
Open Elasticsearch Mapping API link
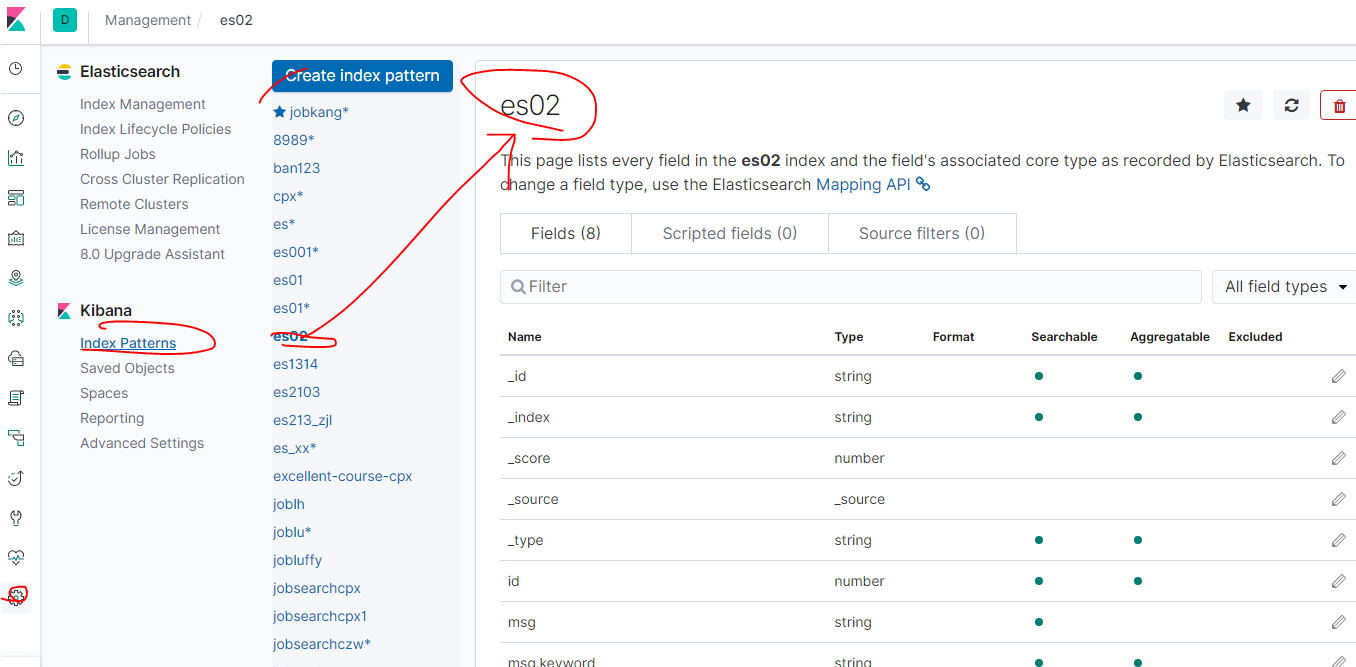point(873,184)
